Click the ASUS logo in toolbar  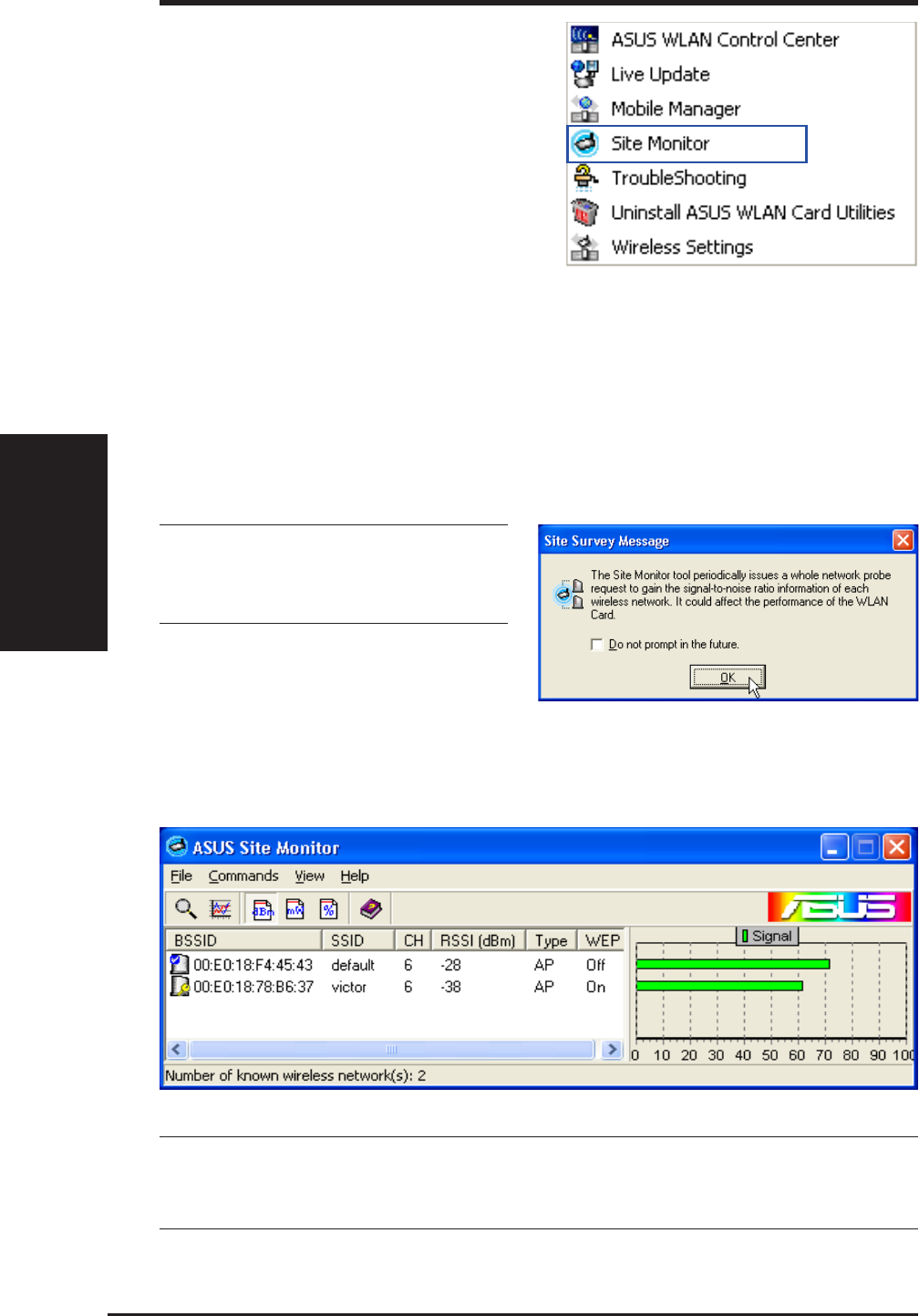pos(839,907)
